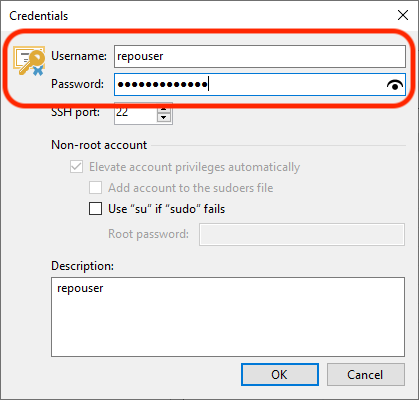Toggle Elevate account privileges automatically checkbox
Image resolution: width=419 pixels, height=400 pixels.
pos(76,166)
